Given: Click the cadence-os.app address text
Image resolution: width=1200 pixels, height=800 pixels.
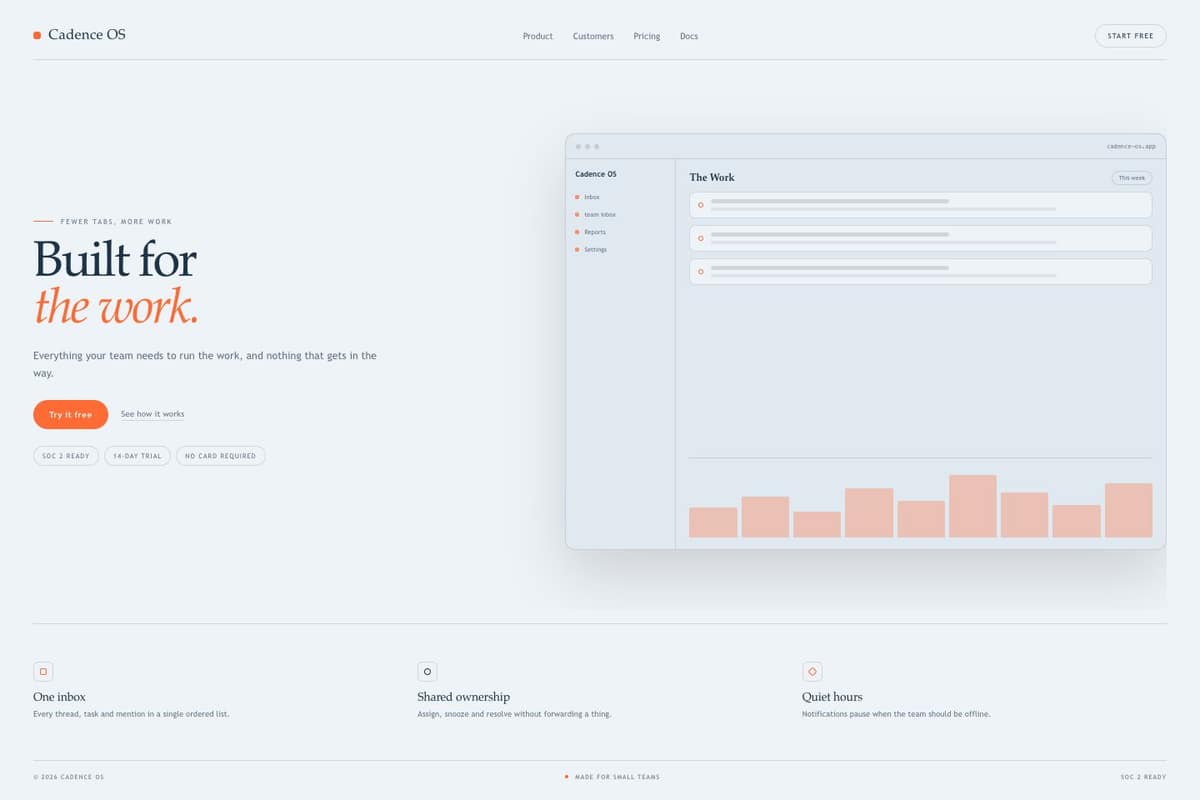Looking at the screenshot, I should pyautogui.click(x=1131, y=146).
